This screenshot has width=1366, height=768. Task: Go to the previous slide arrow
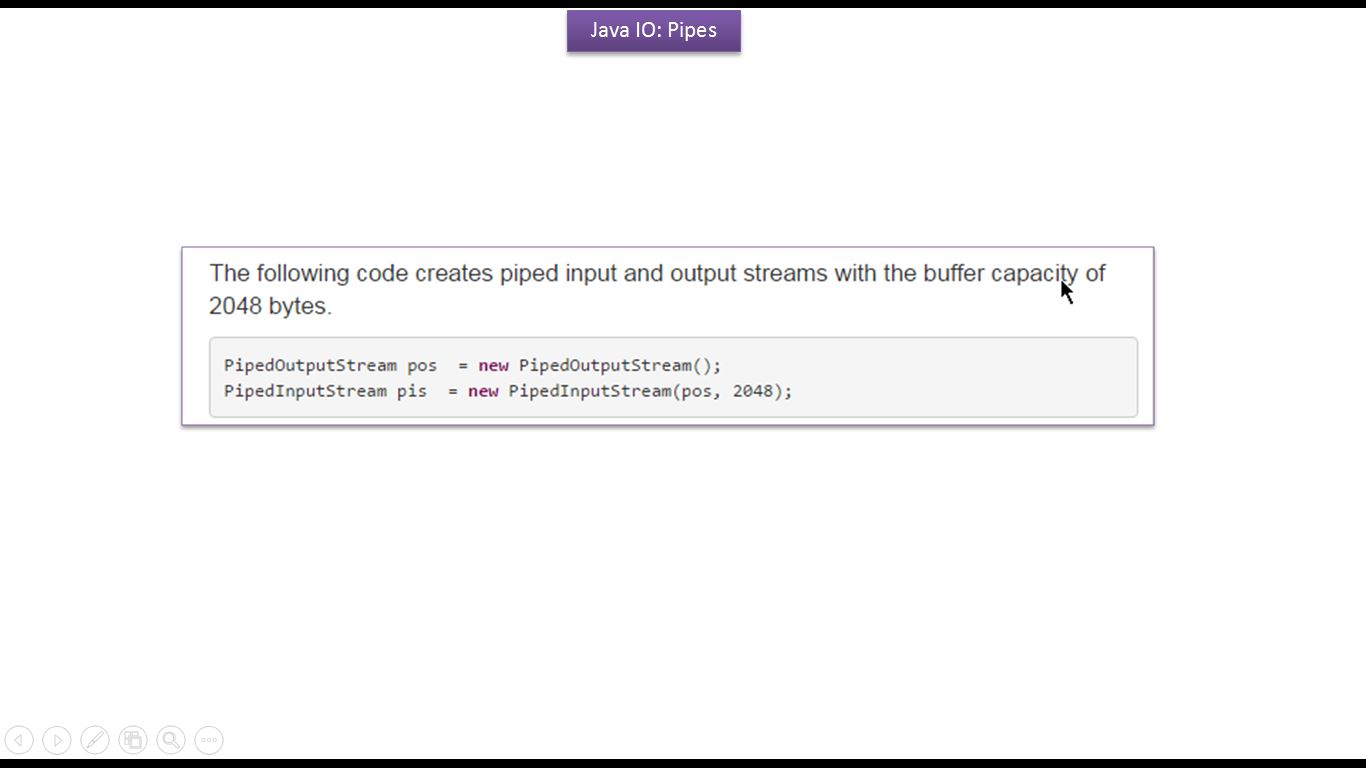tap(19, 740)
